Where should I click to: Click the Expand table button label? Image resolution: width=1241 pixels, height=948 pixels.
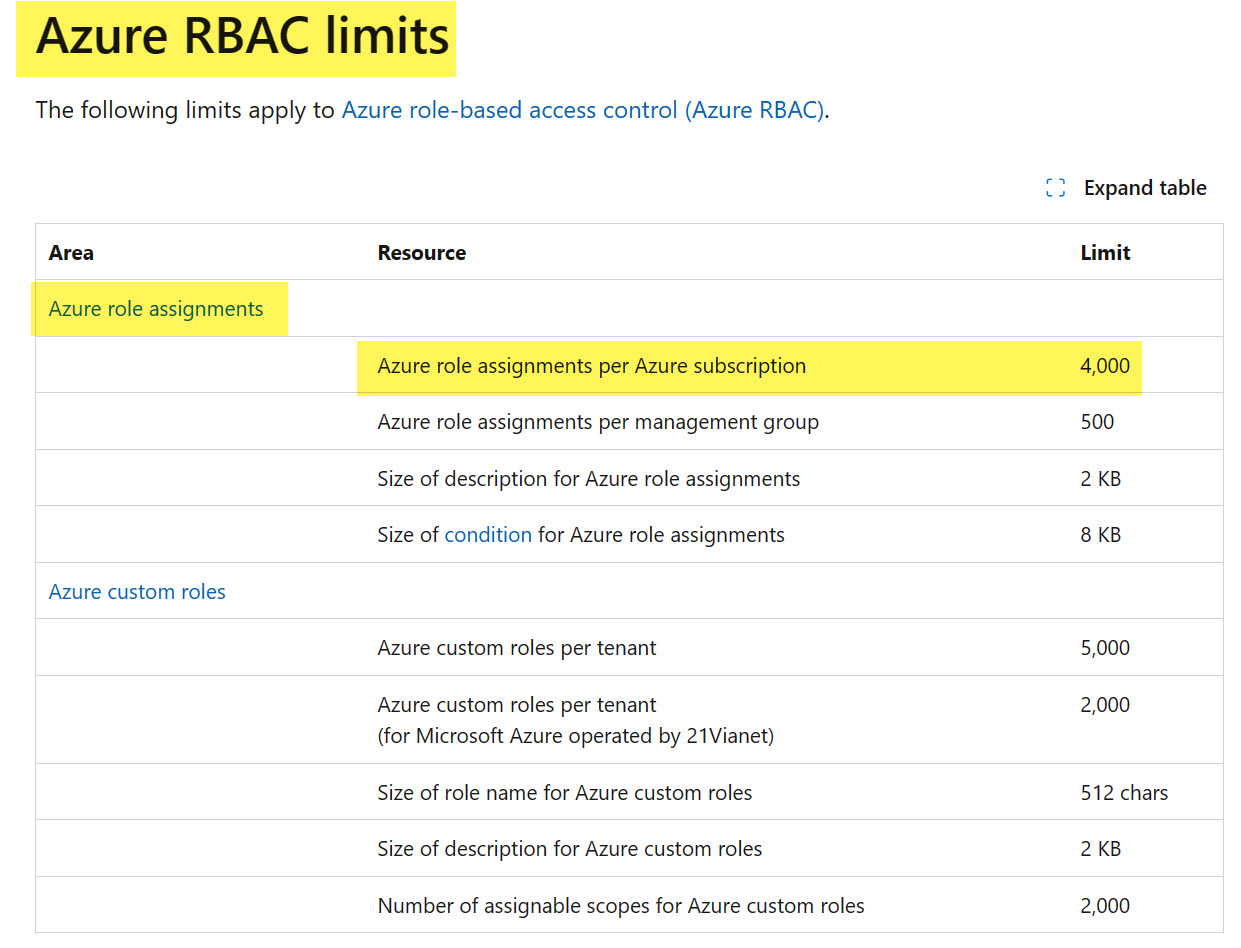1145,188
